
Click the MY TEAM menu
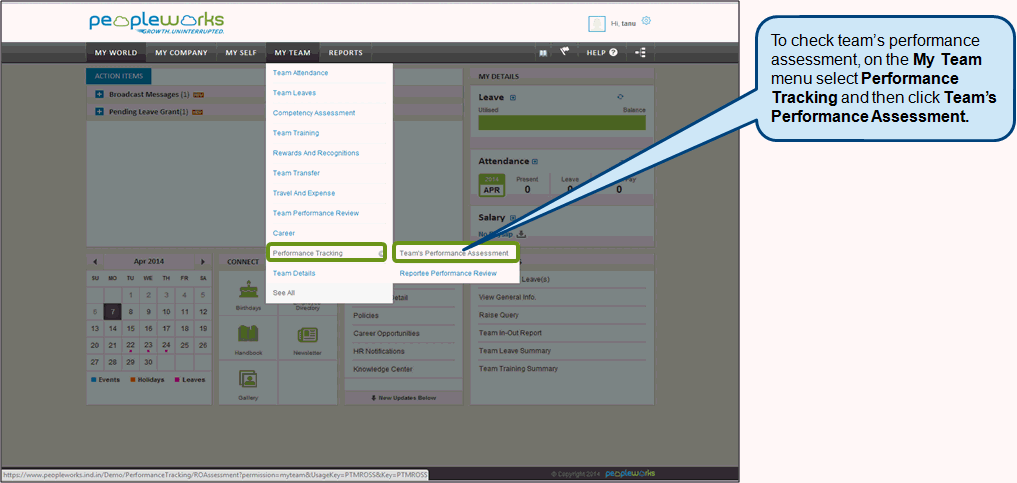point(293,53)
